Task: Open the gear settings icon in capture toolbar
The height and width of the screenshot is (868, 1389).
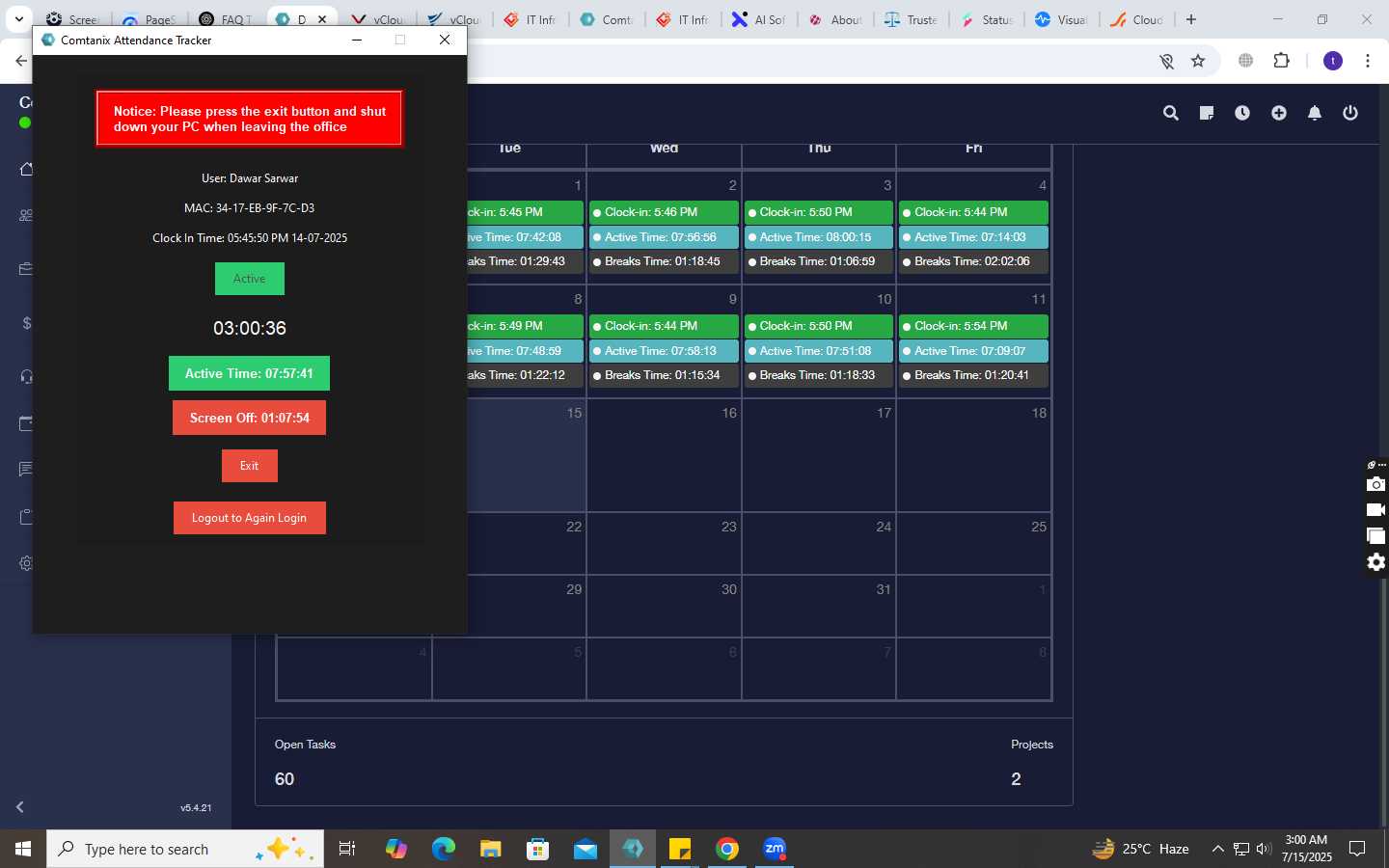Action: click(1376, 562)
